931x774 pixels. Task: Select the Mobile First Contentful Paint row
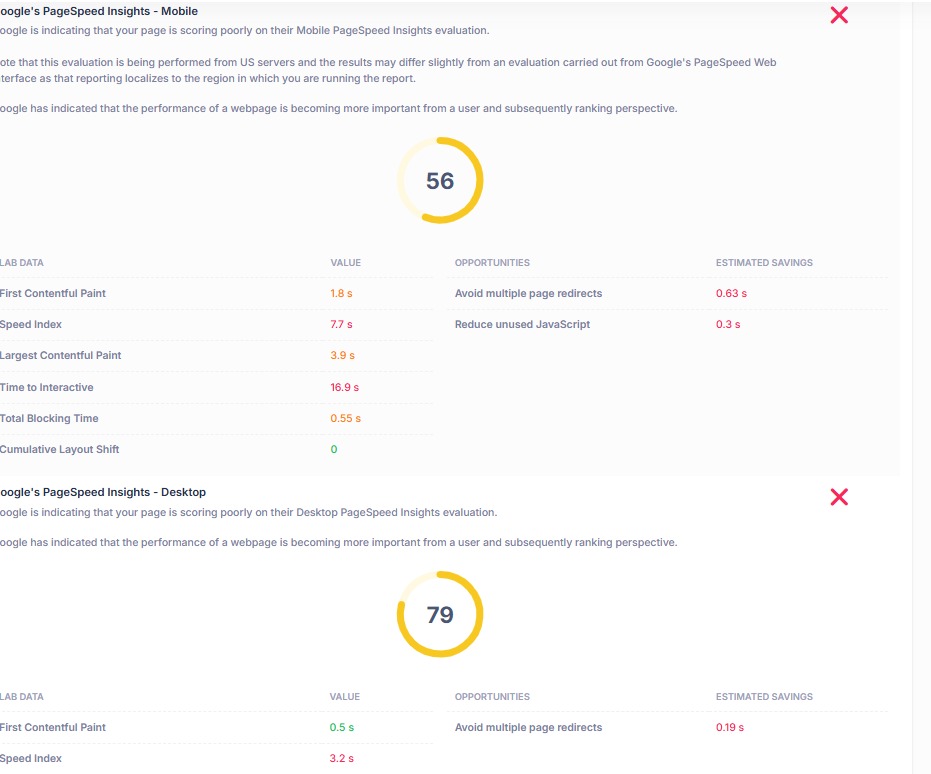[53, 293]
